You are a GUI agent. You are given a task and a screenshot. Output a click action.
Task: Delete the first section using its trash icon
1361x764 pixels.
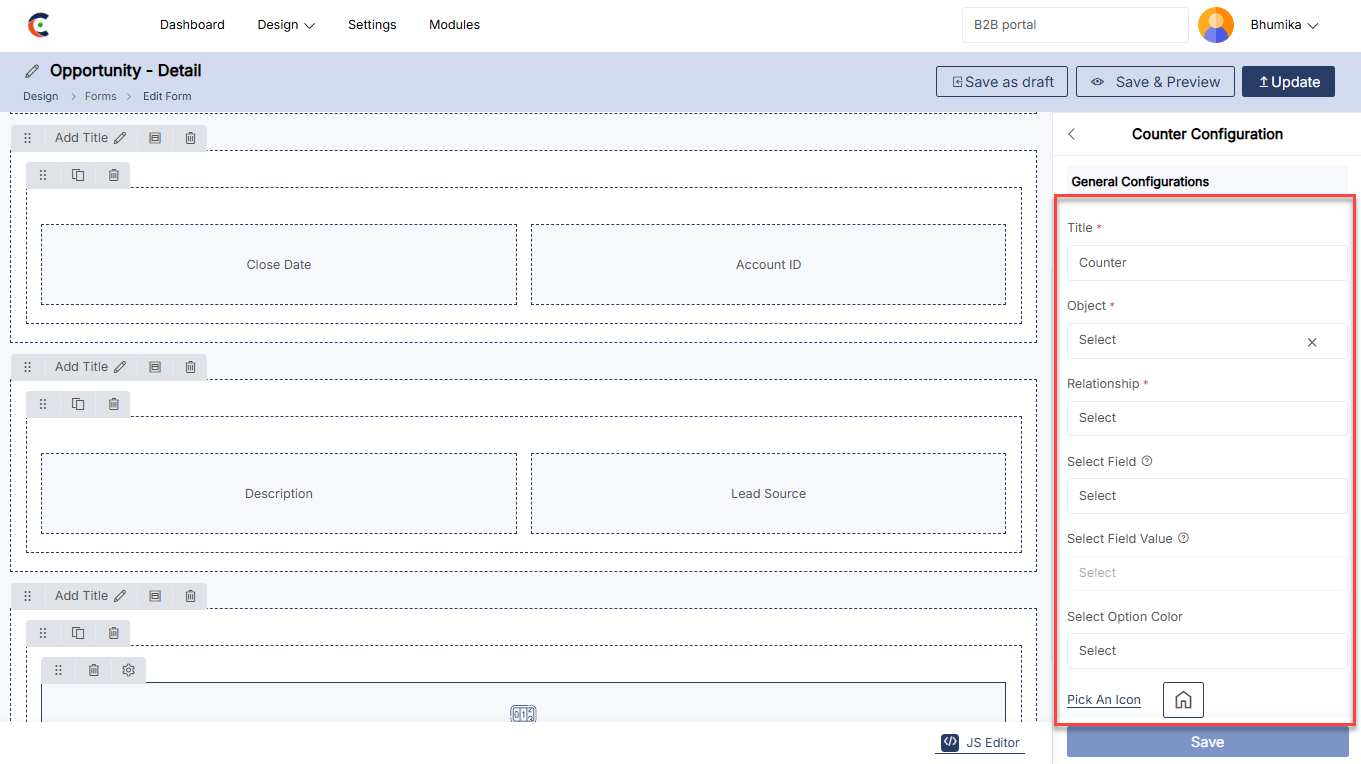tap(190, 138)
